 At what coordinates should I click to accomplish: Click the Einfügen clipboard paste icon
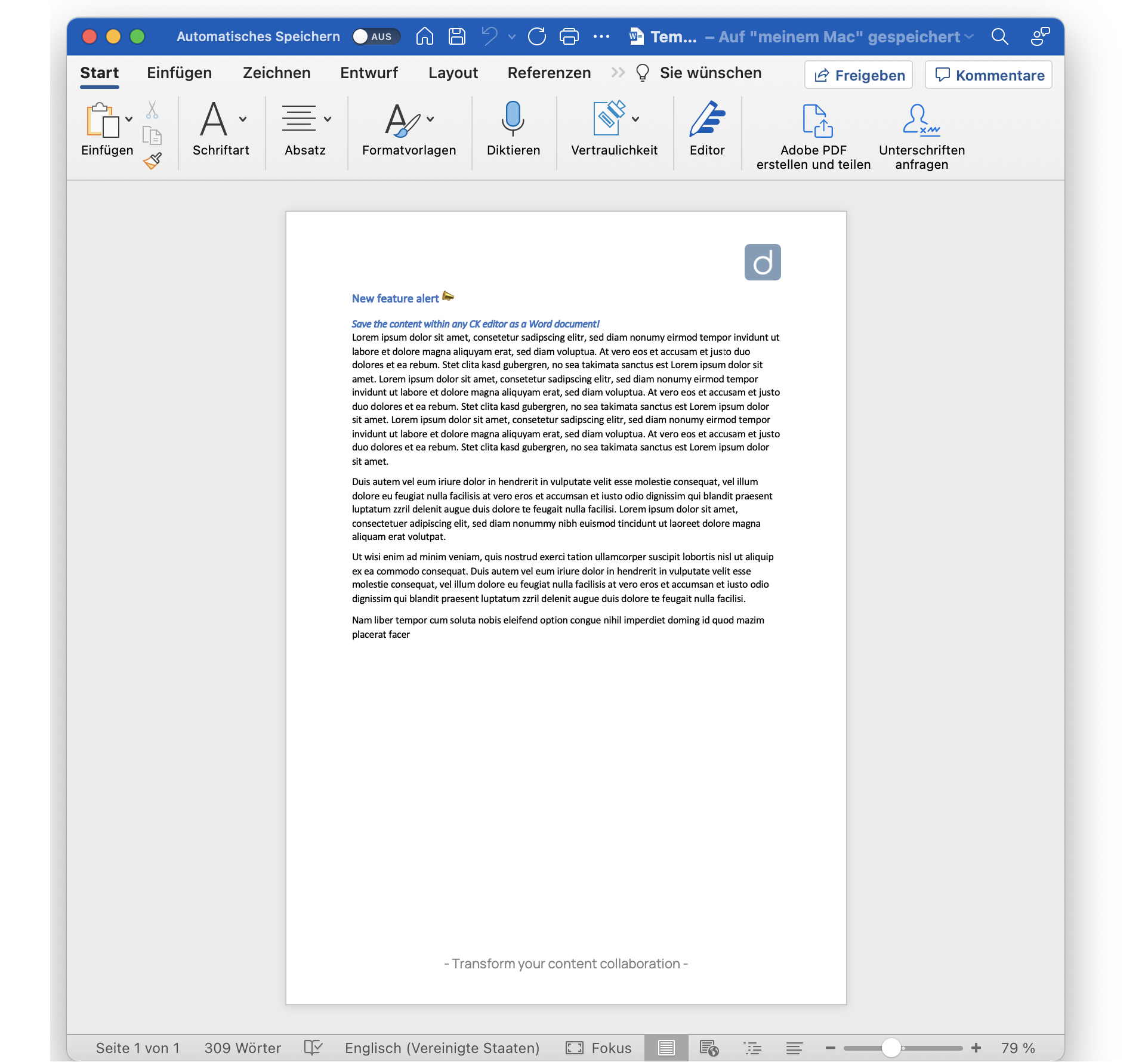coord(103,120)
